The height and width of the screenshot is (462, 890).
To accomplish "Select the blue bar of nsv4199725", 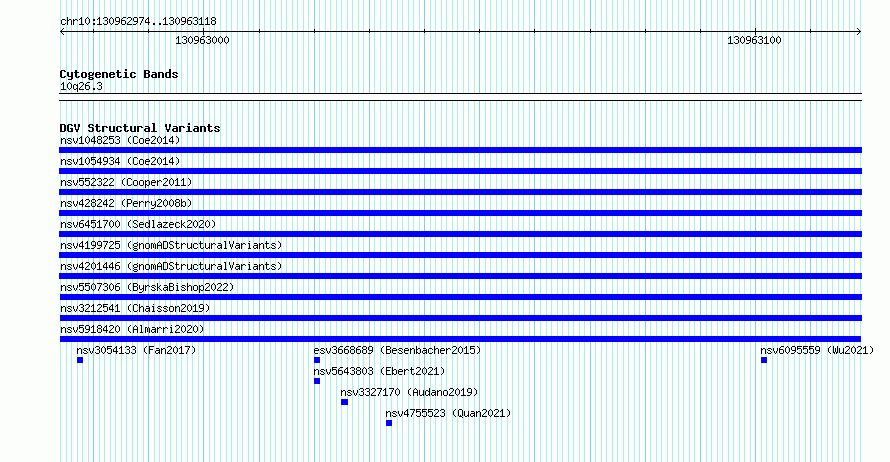I will [x=460, y=255].
